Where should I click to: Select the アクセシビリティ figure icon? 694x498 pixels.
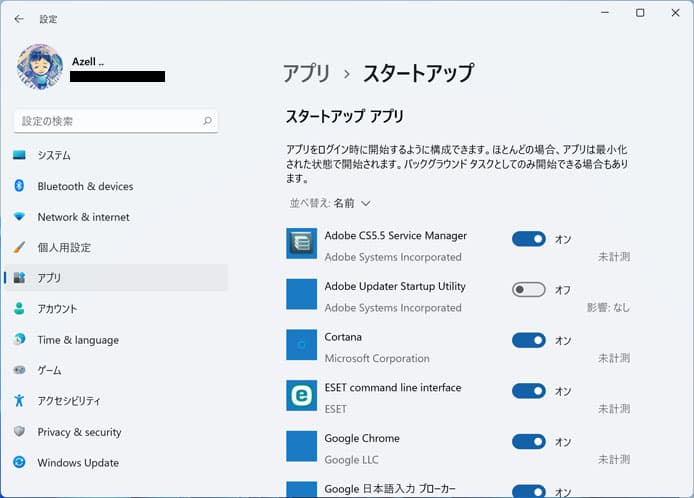click(x=19, y=400)
